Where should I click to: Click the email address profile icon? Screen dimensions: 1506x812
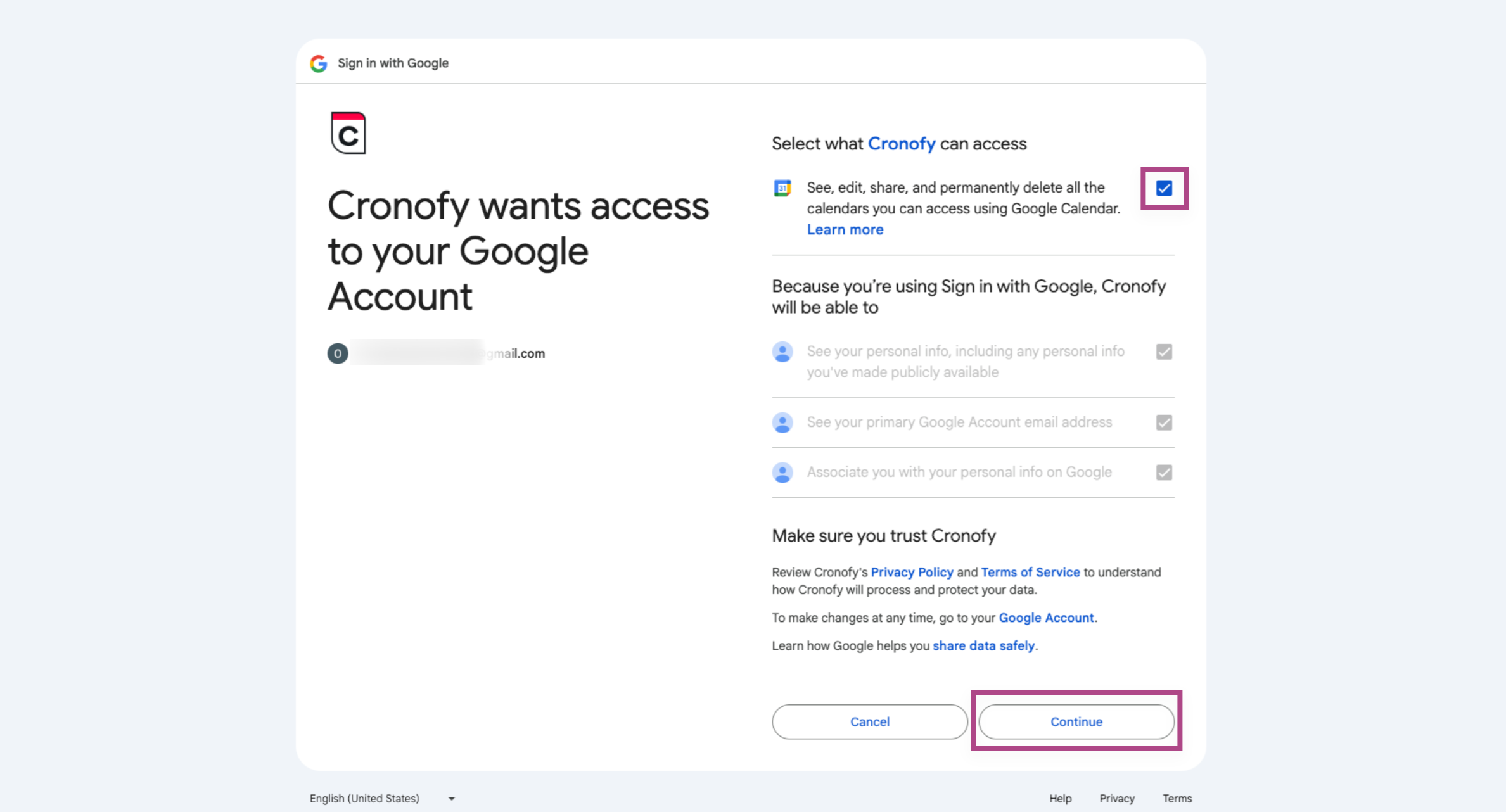click(x=782, y=422)
